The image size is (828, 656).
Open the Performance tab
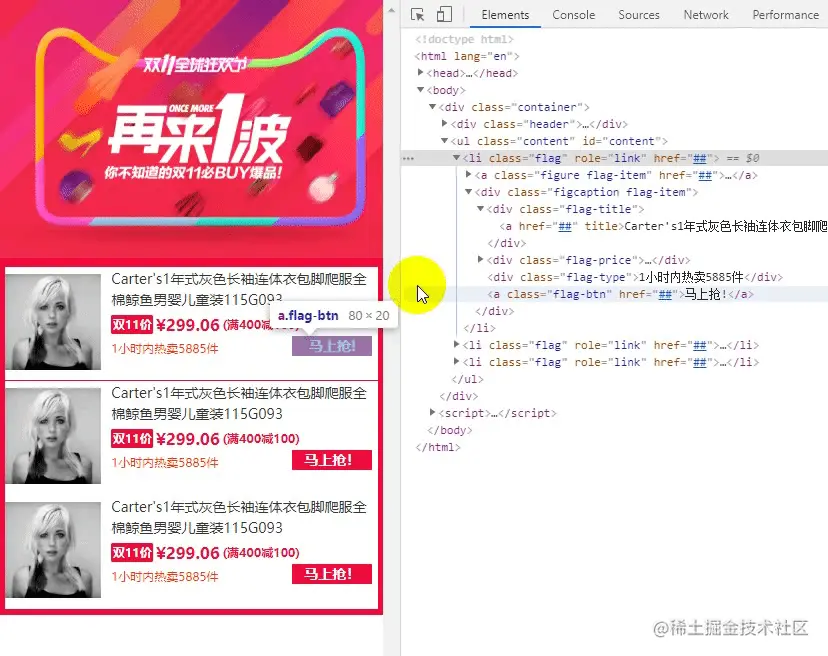pyautogui.click(x=785, y=15)
